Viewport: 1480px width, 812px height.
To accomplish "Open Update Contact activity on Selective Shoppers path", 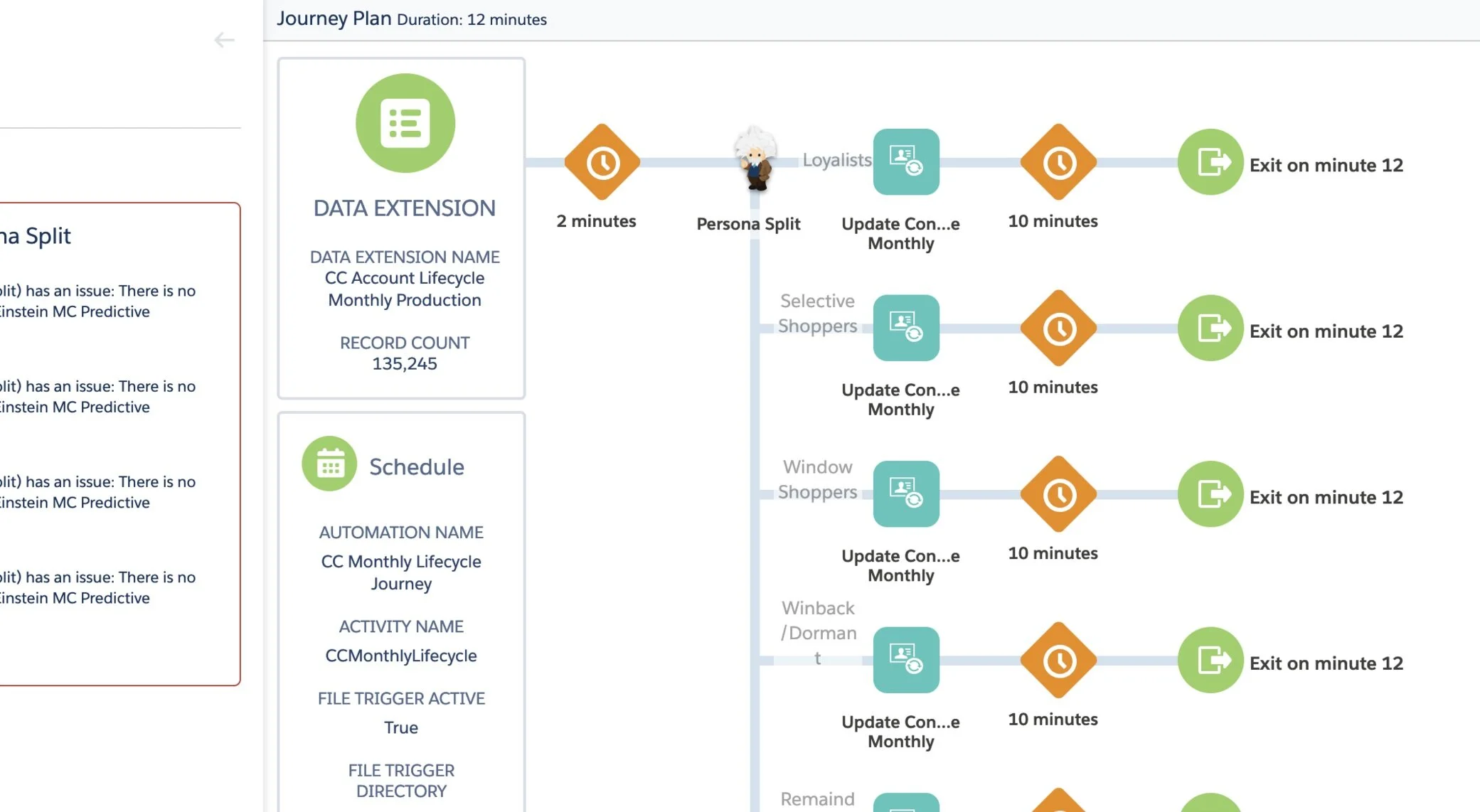I will (905, 328).
